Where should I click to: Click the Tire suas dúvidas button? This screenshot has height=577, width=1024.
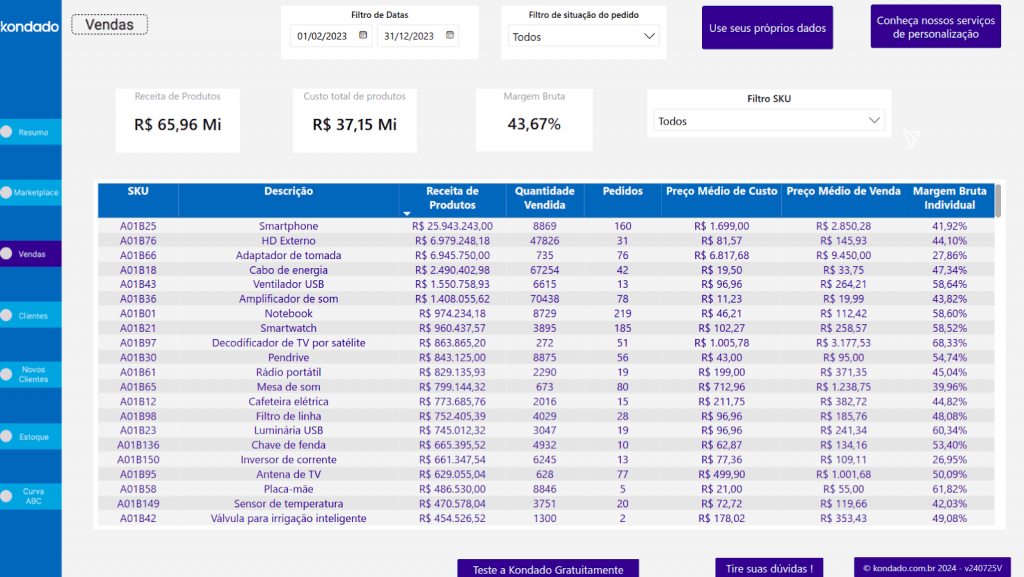click(768, 568)
